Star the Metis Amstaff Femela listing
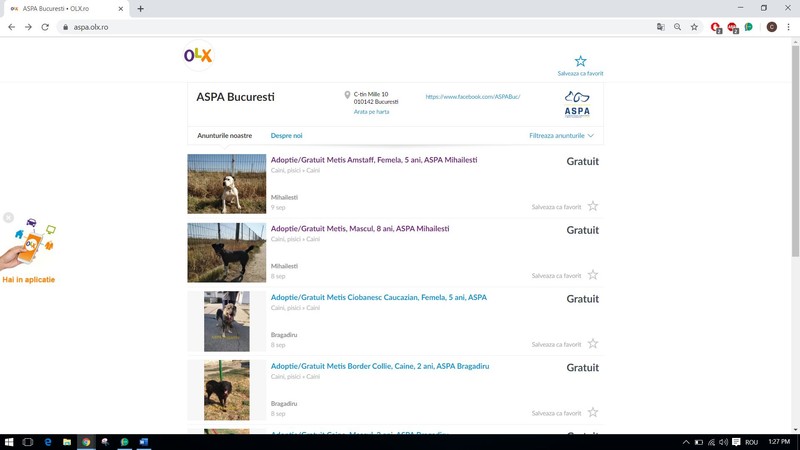The height and width of the screenshot is (450, 800). [592, 206]
